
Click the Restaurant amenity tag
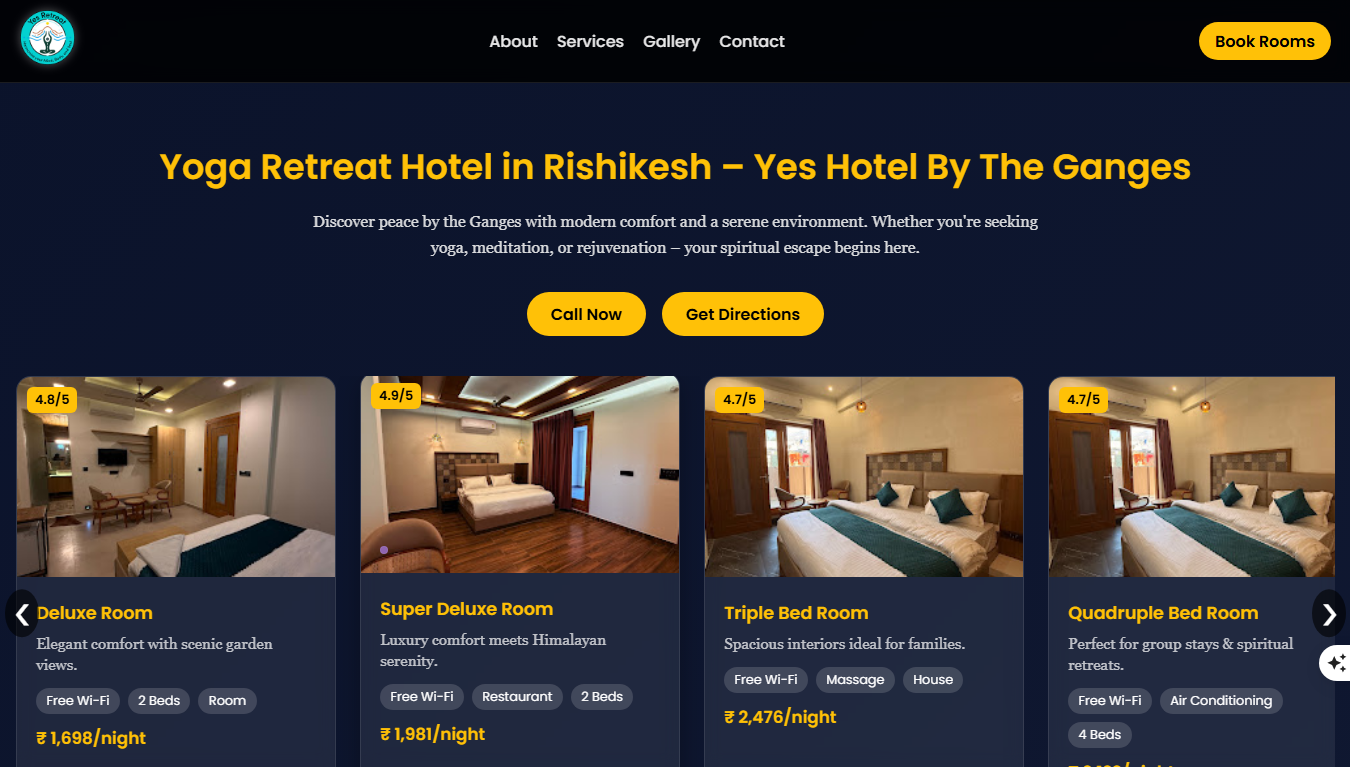pos(517,697)
